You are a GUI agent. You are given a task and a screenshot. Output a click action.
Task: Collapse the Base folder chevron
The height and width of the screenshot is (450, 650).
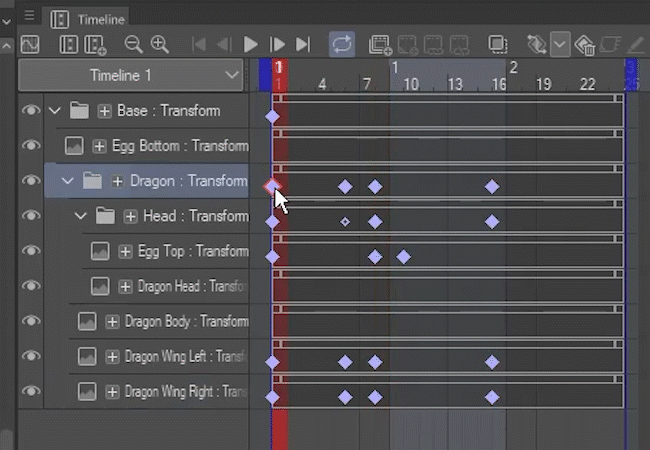click(x=55, y=111)
